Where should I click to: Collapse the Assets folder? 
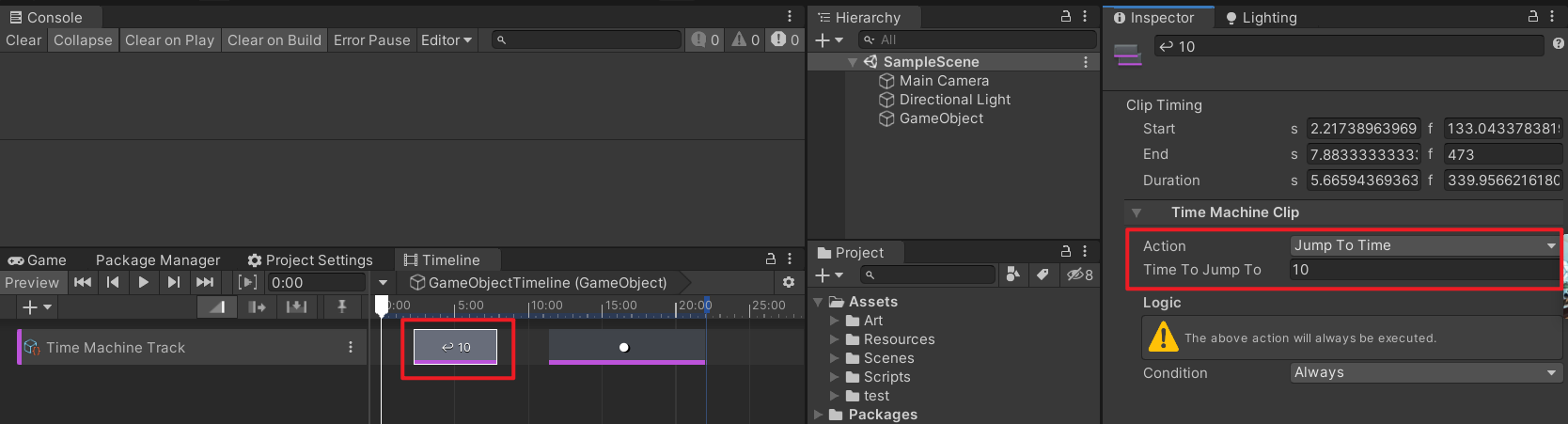tap(818, 302)
